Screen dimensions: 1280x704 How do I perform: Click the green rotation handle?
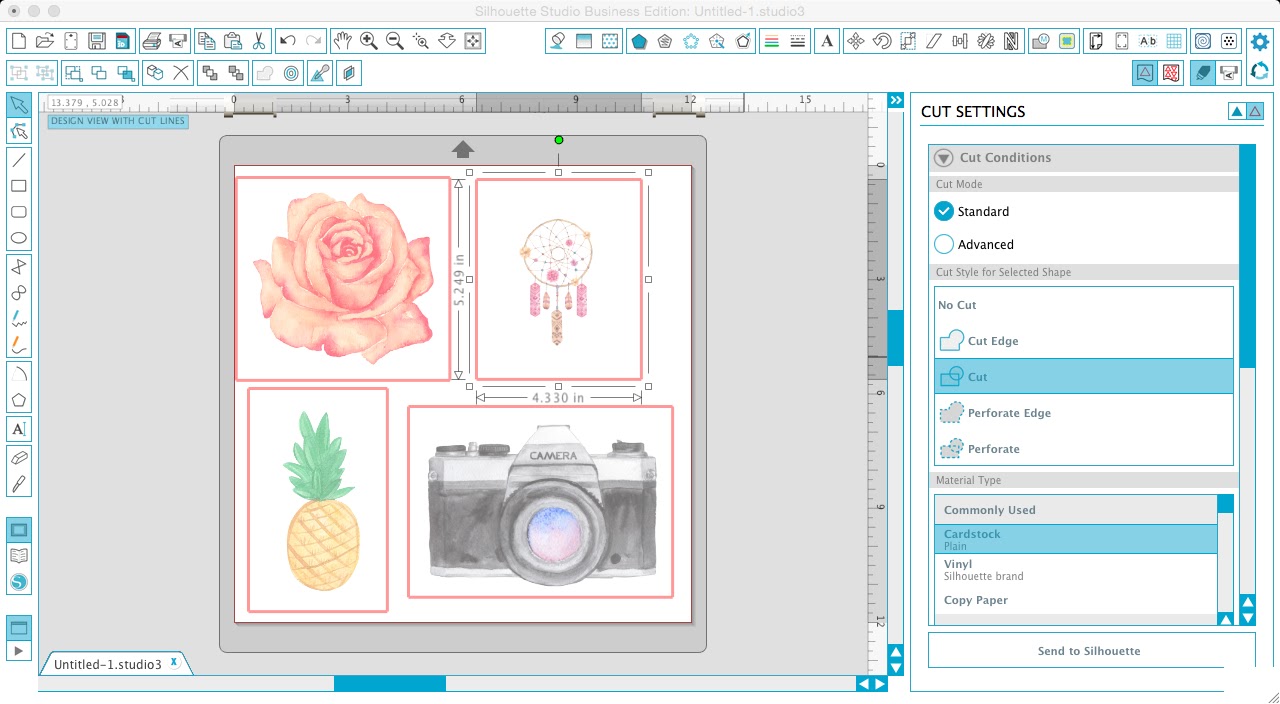click(559, 140)
